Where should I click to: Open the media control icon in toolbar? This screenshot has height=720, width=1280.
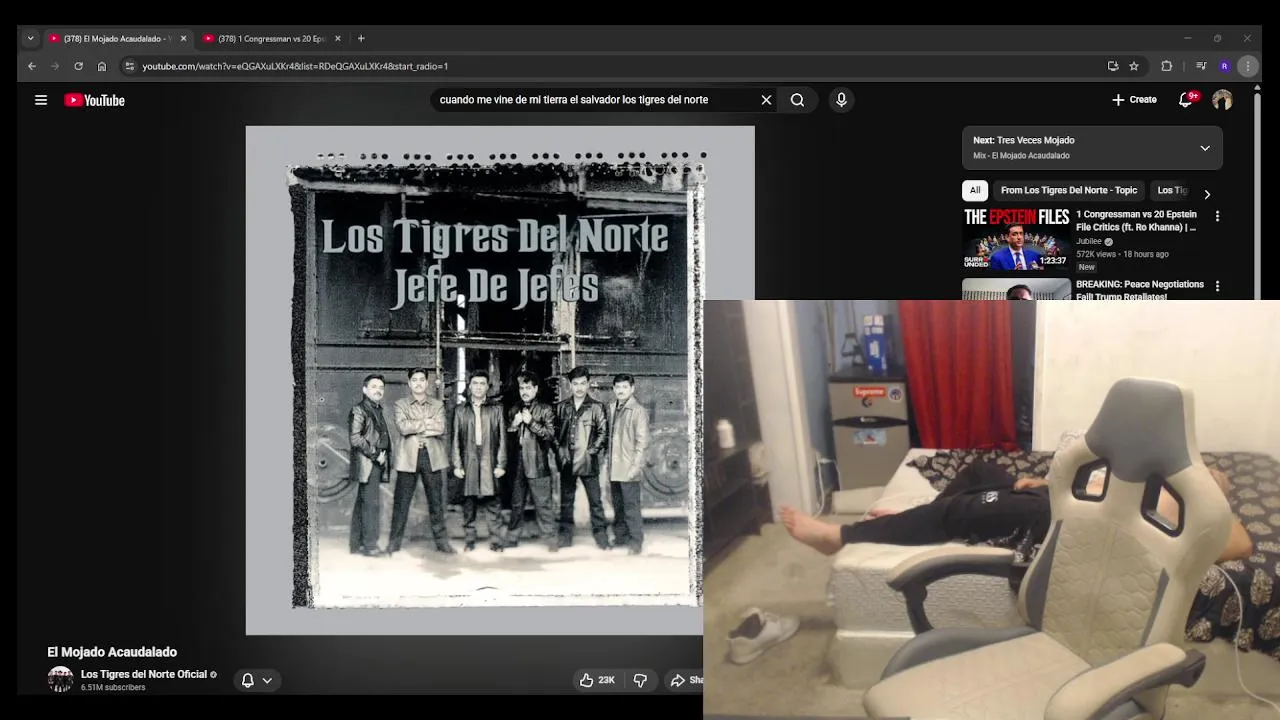pyautogui.click(x=1201, y=66)
